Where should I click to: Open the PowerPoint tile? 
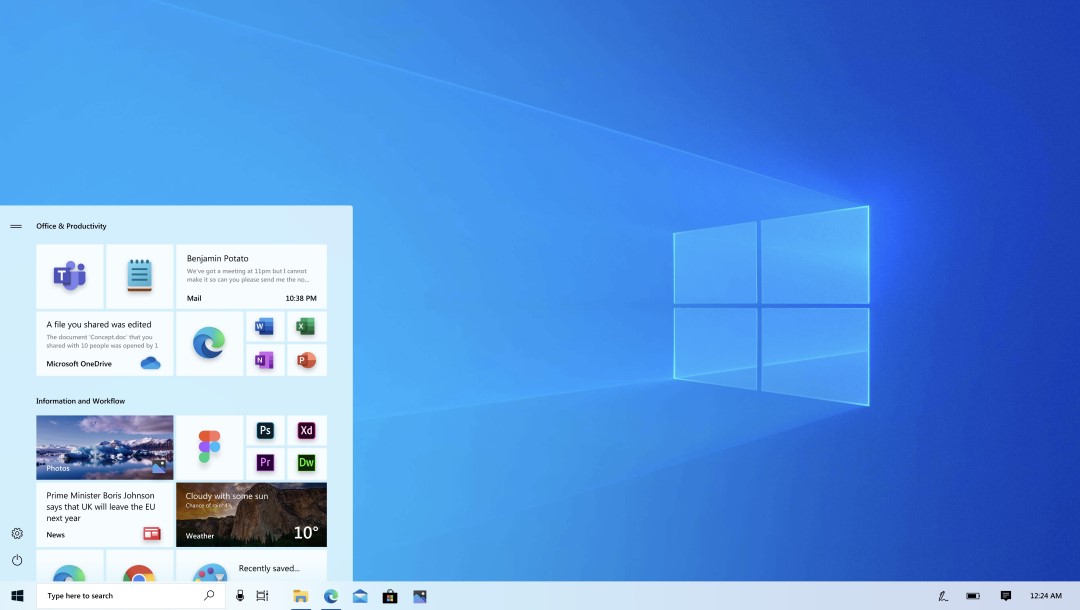click(307, 360)
